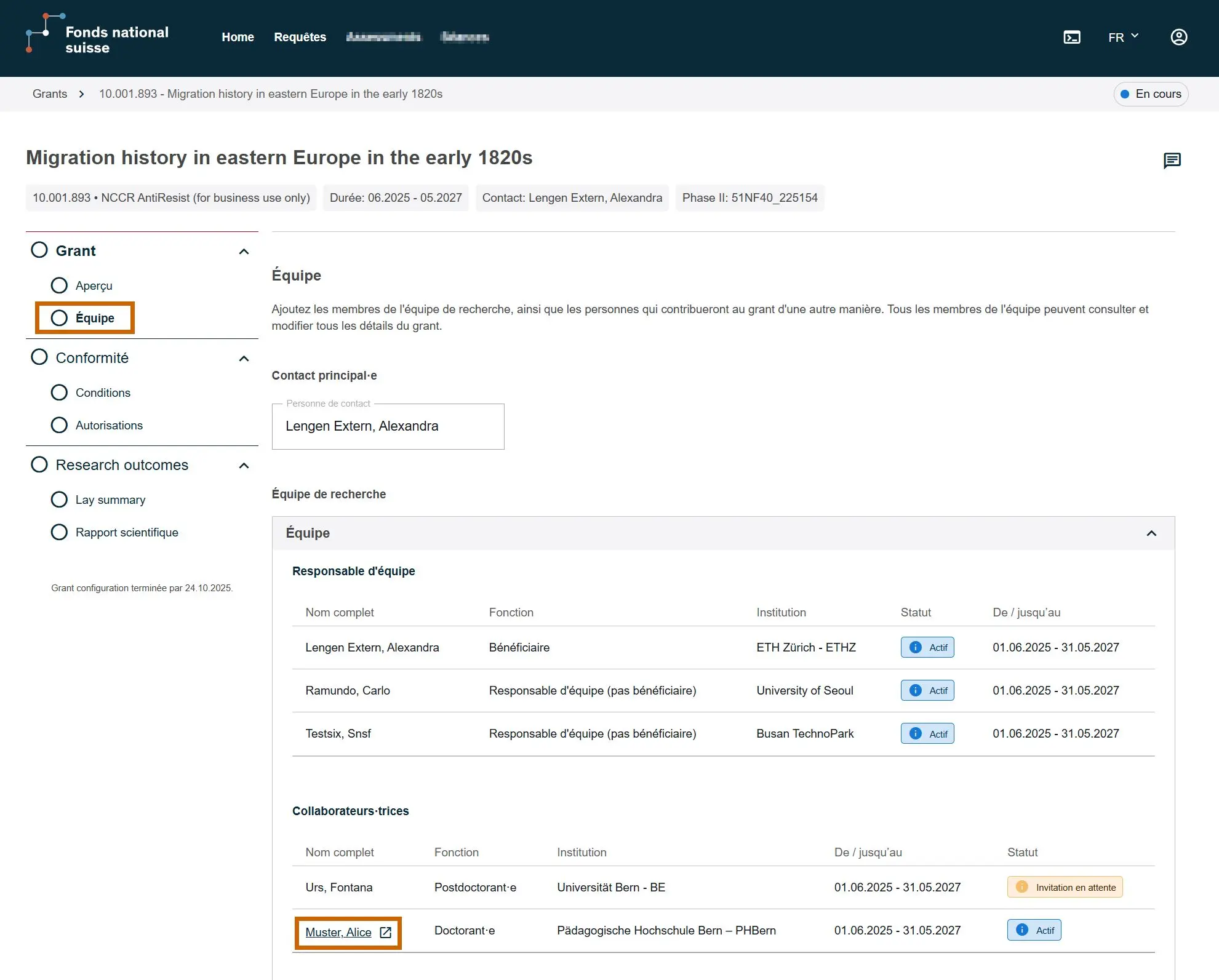Collapse the Grant sidebar section chevron

click(x=244, y=252)
